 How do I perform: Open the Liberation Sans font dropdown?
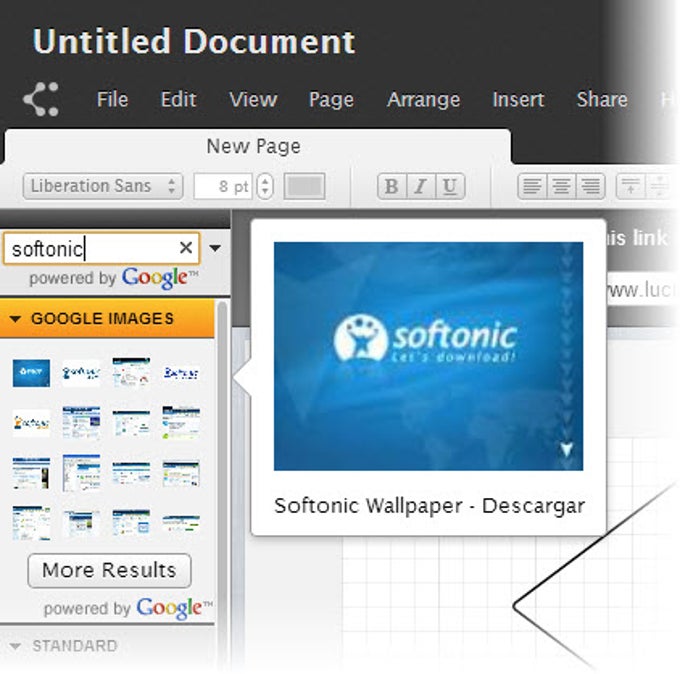103,186
